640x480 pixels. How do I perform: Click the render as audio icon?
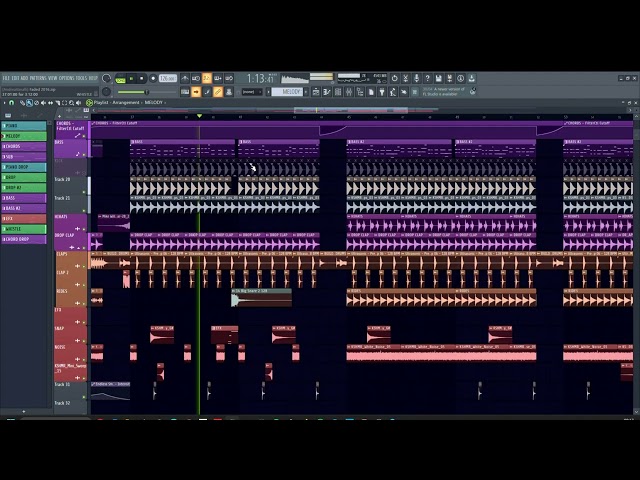(x=449, y=78)
